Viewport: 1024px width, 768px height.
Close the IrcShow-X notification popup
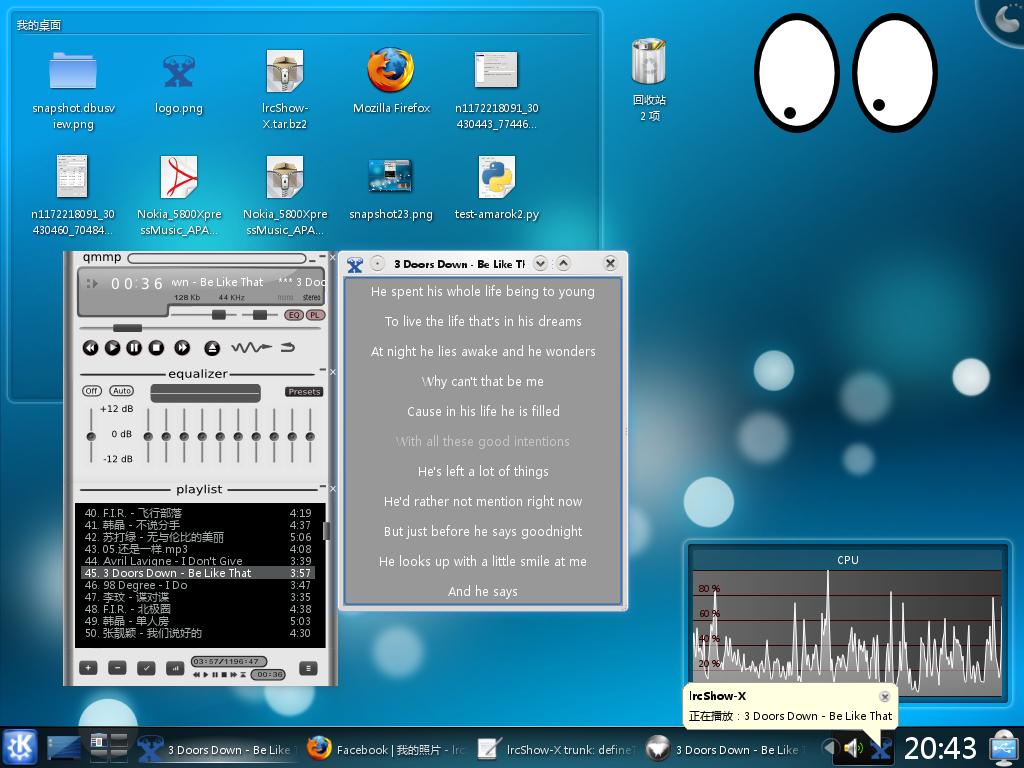[884, 696]
